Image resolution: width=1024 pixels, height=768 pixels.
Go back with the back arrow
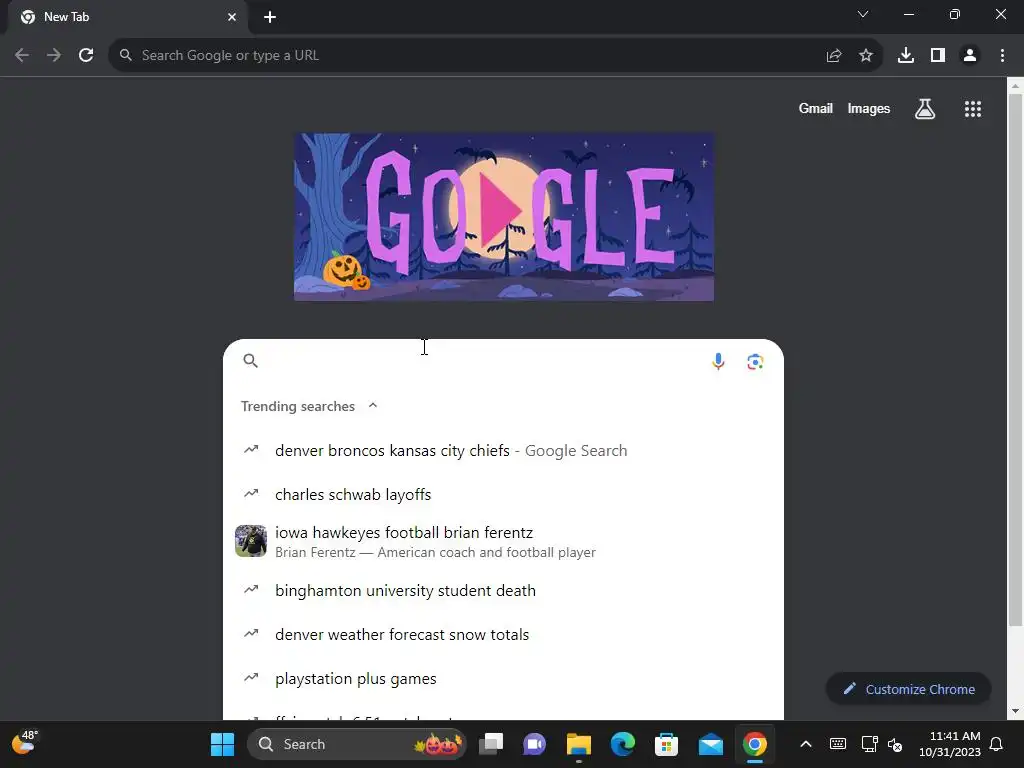[22, 56]
